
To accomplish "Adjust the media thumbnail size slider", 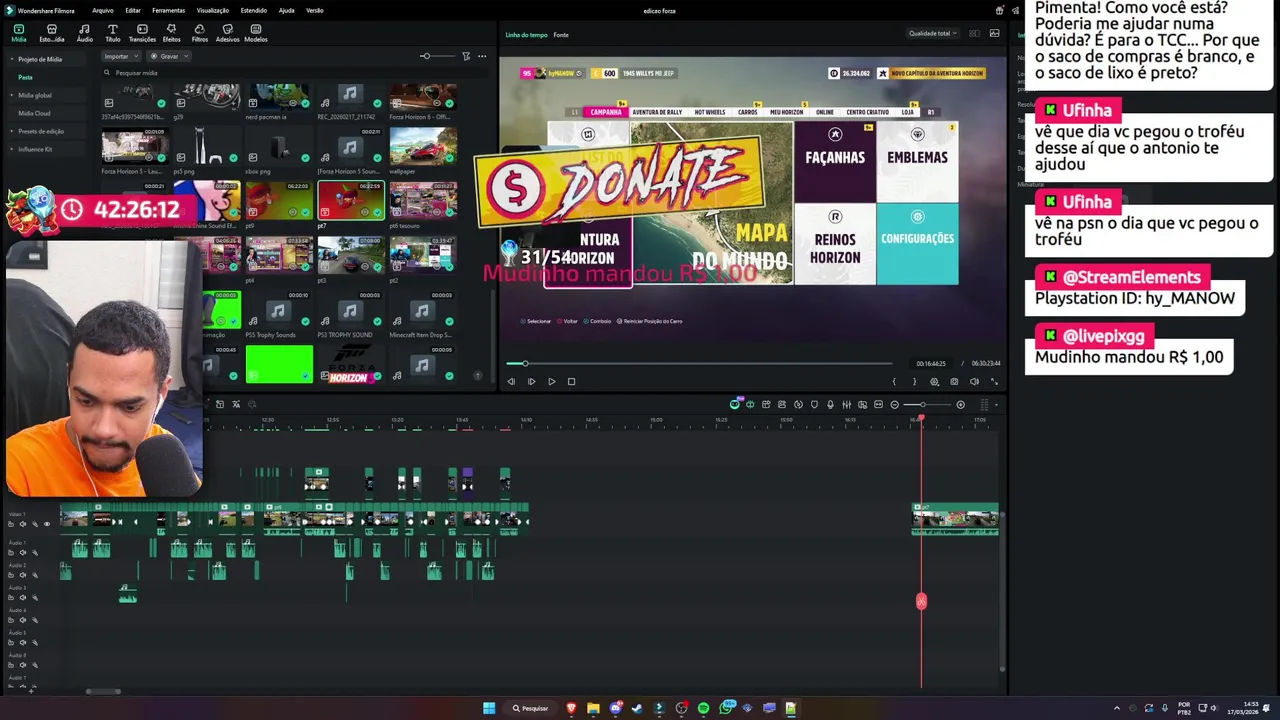I will click(x=426, y=56).
